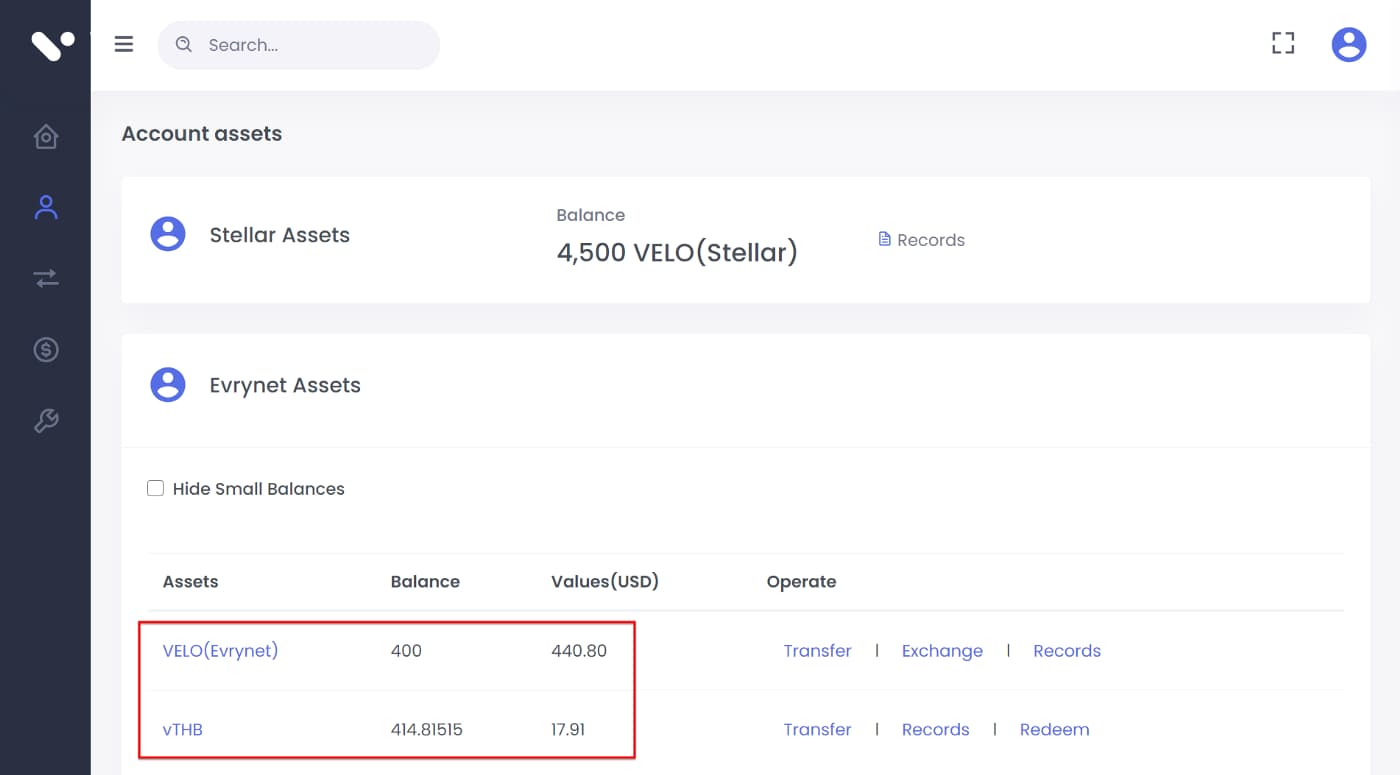Select the VELO(Evrynet) asset name
1400x775 pixels.
[220, 651]
